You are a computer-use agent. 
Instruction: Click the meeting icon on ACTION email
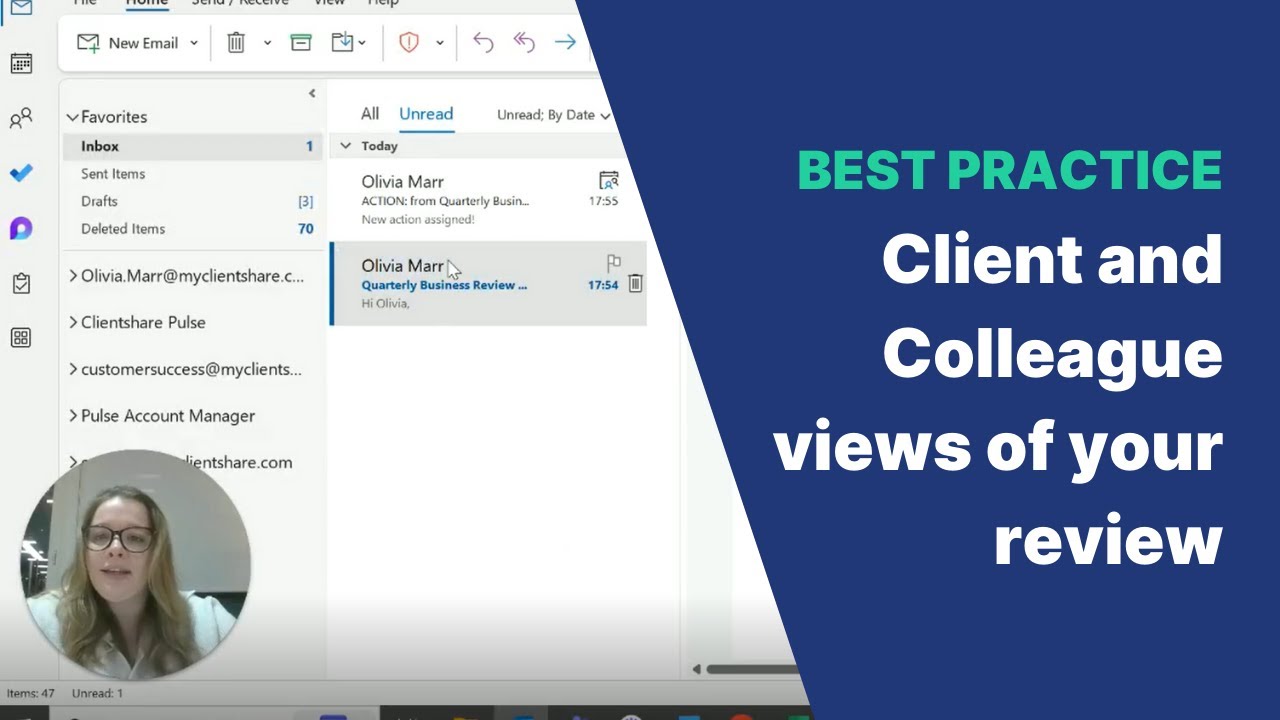(608, 181)
